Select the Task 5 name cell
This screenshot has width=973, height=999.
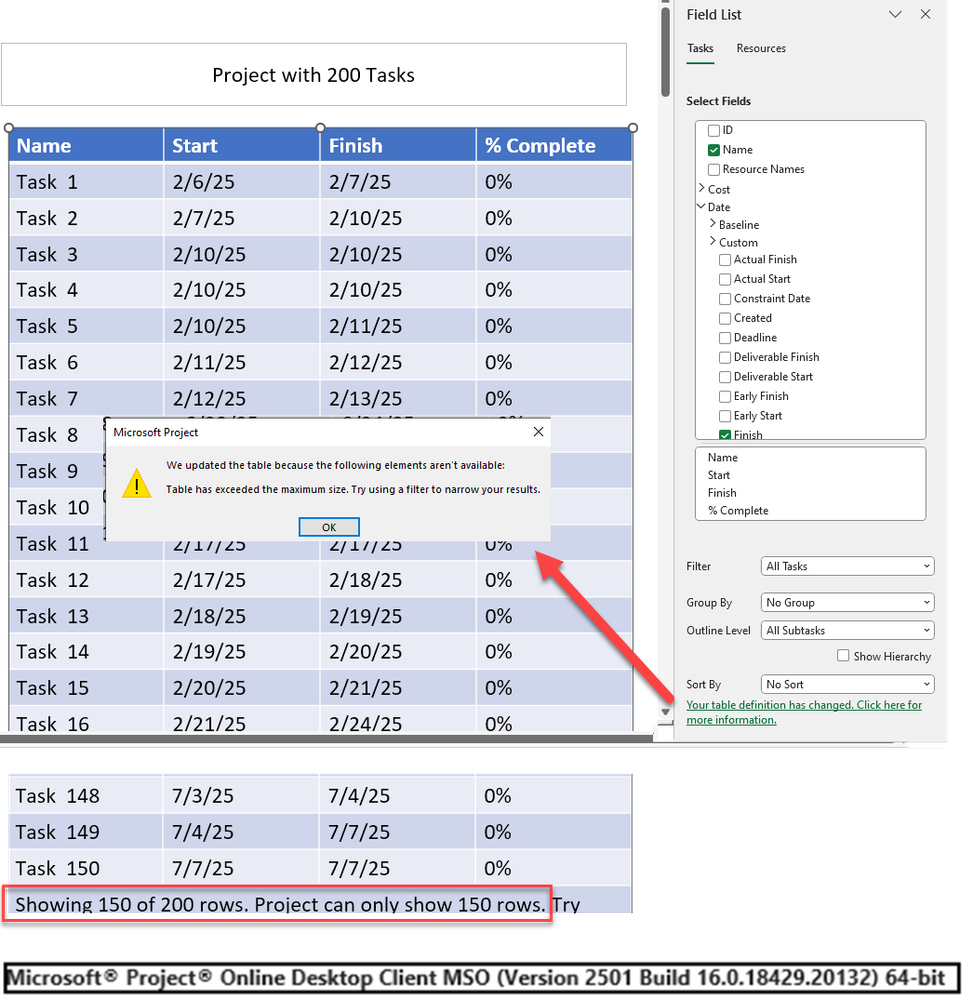[x=87, y=326]
